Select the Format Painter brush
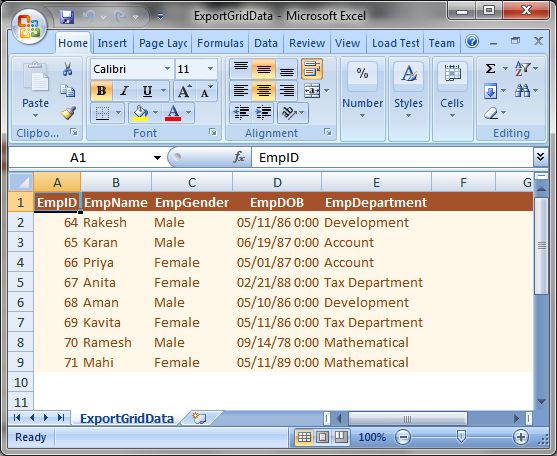Screen dimensions: 557x456 (x=67, y=113)
